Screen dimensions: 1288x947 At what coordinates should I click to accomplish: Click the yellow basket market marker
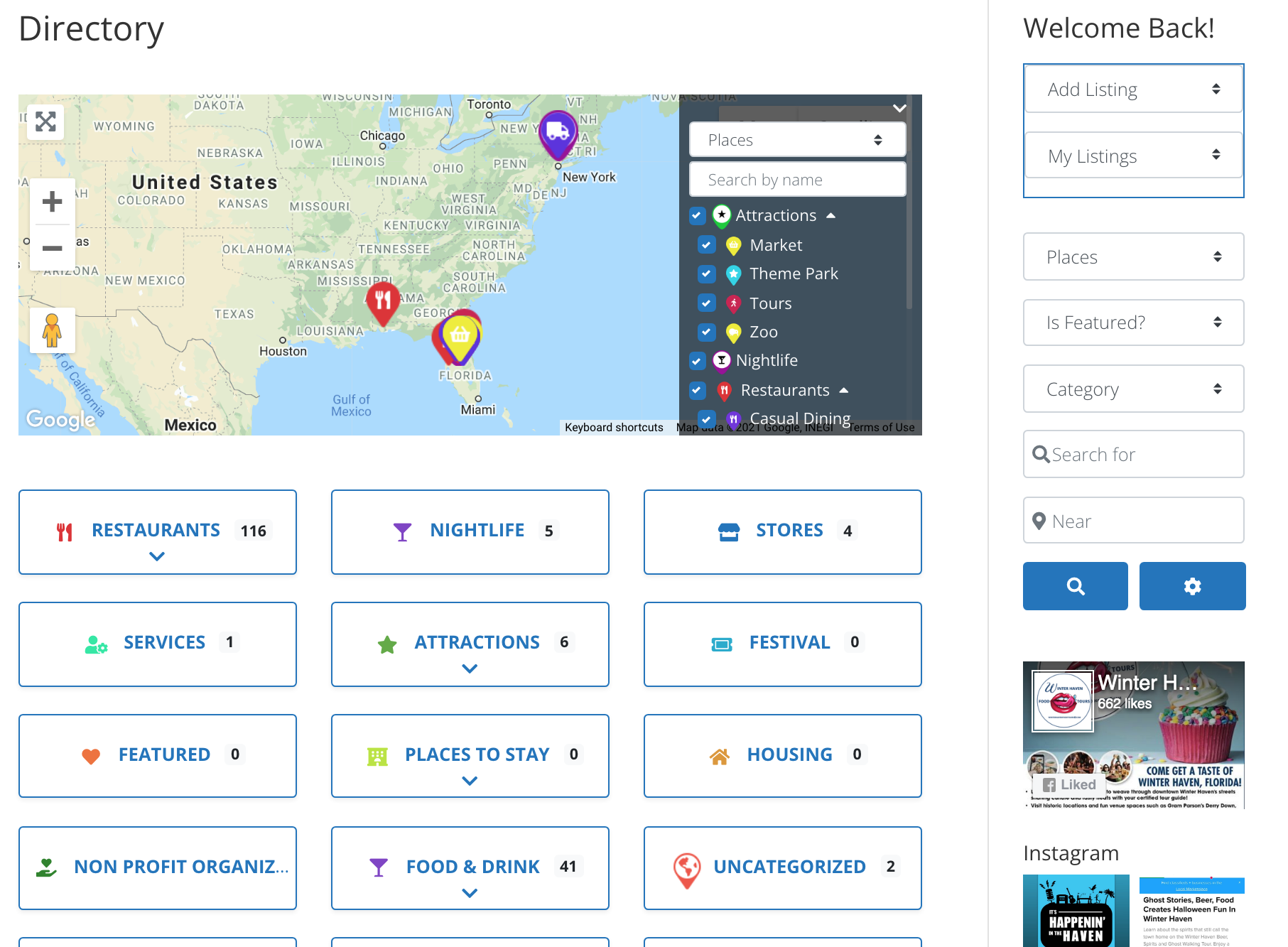click(x=460, y=335)
